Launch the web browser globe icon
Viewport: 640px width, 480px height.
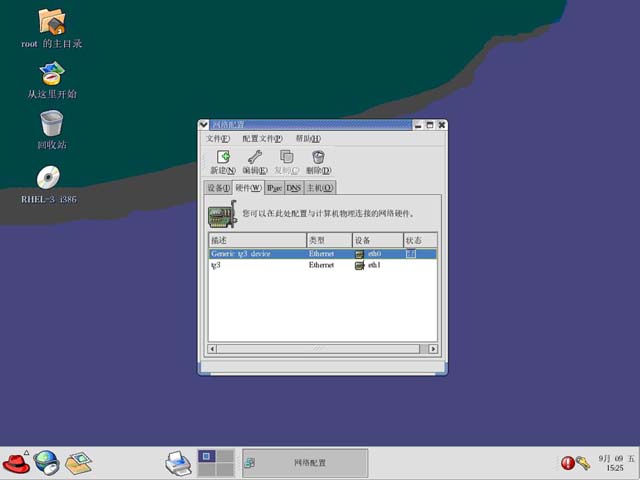pyautogui.click(x=47, y=463)
